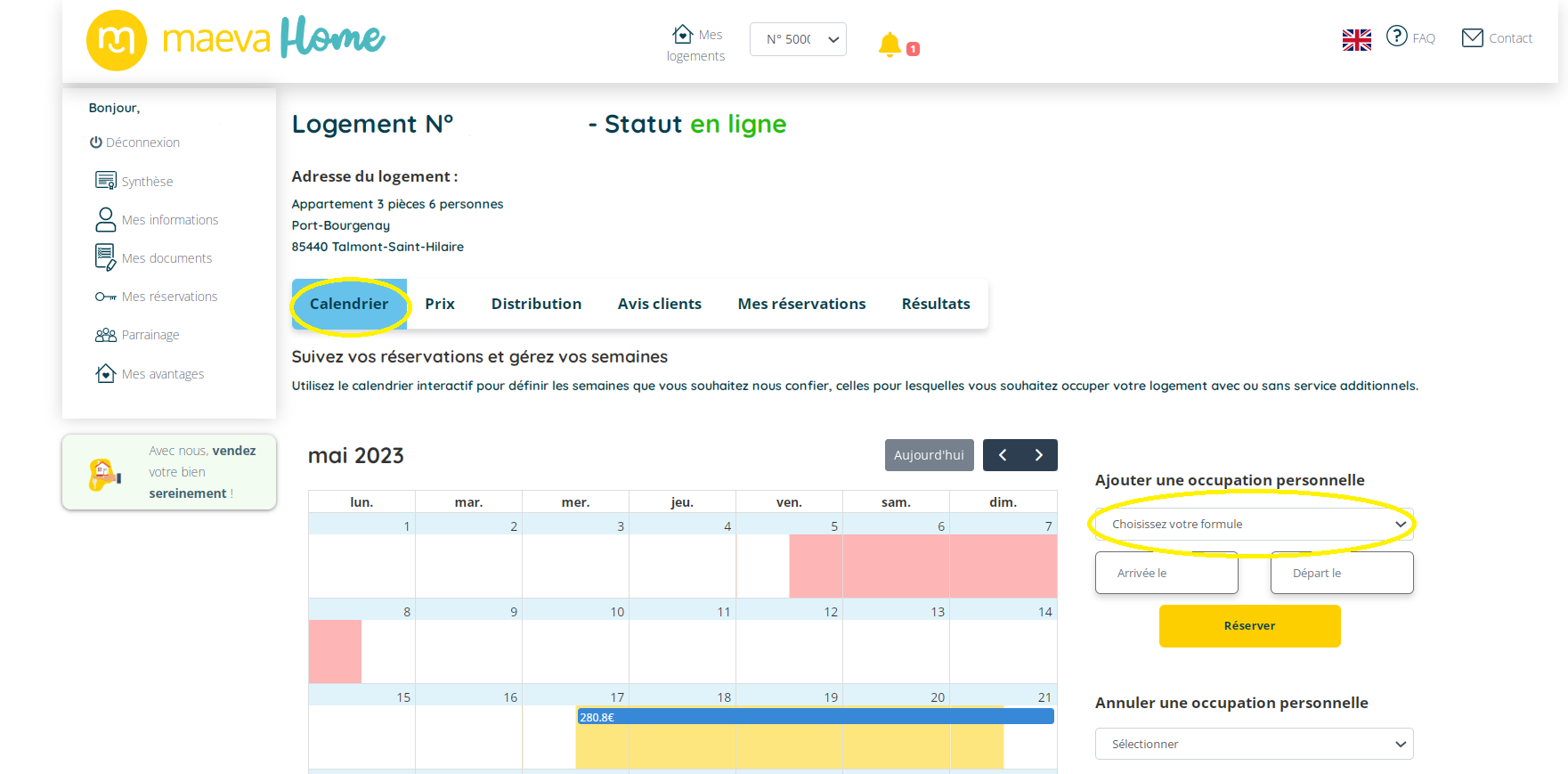
Task: Open Mes documents sidebar icon
Action: point(105,257)
